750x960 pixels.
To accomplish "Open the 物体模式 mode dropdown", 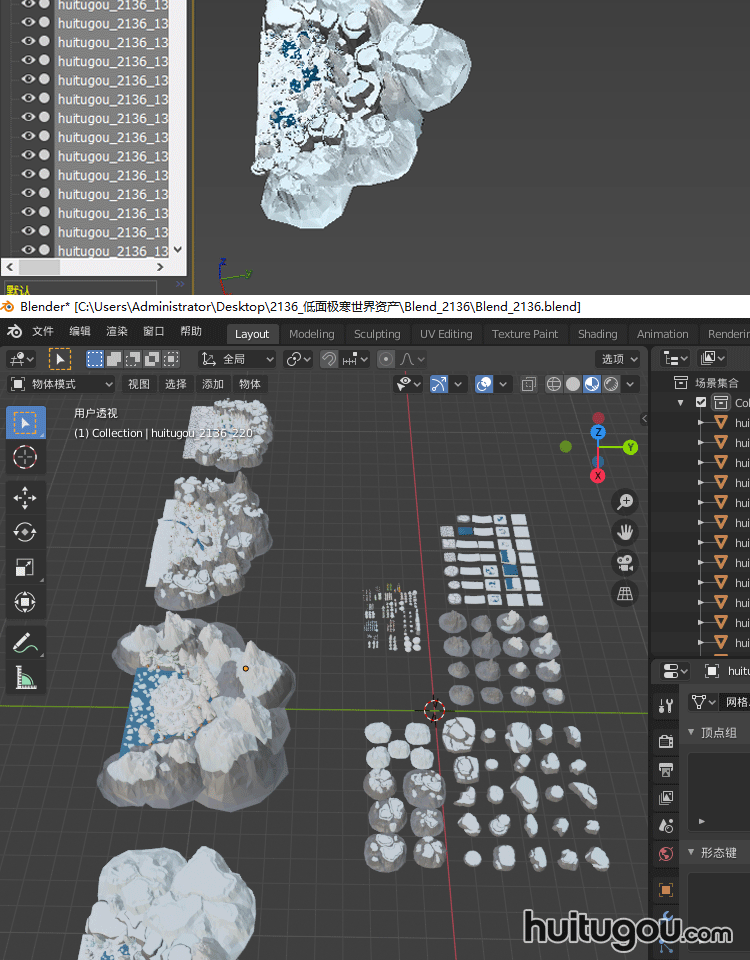I will (x=62, y=384).
